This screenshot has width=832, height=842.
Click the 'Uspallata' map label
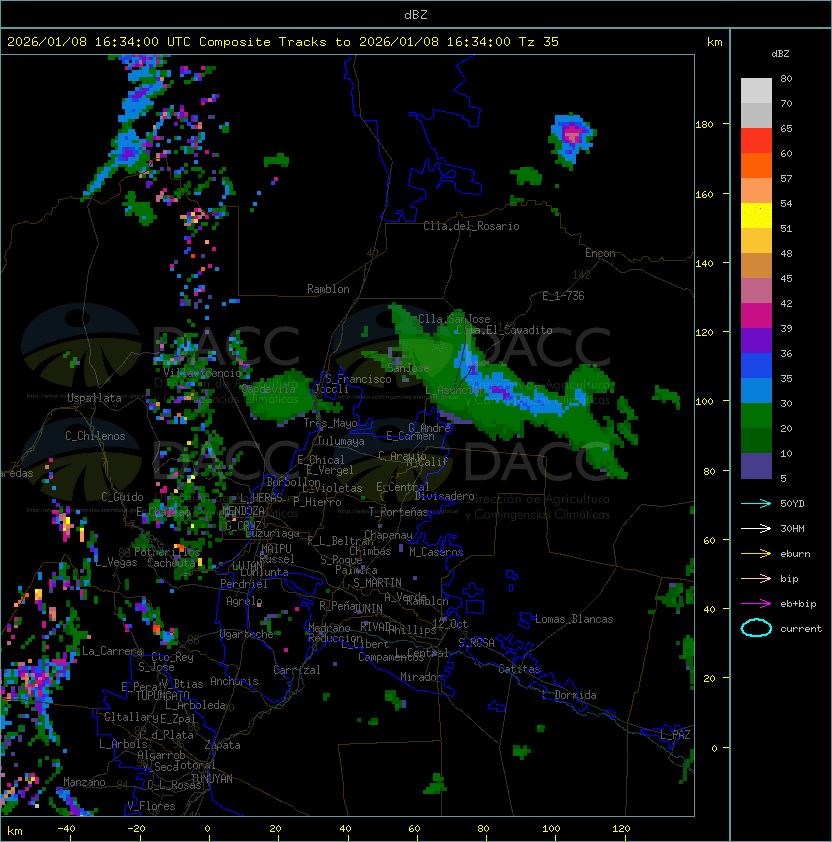[94, 398]
